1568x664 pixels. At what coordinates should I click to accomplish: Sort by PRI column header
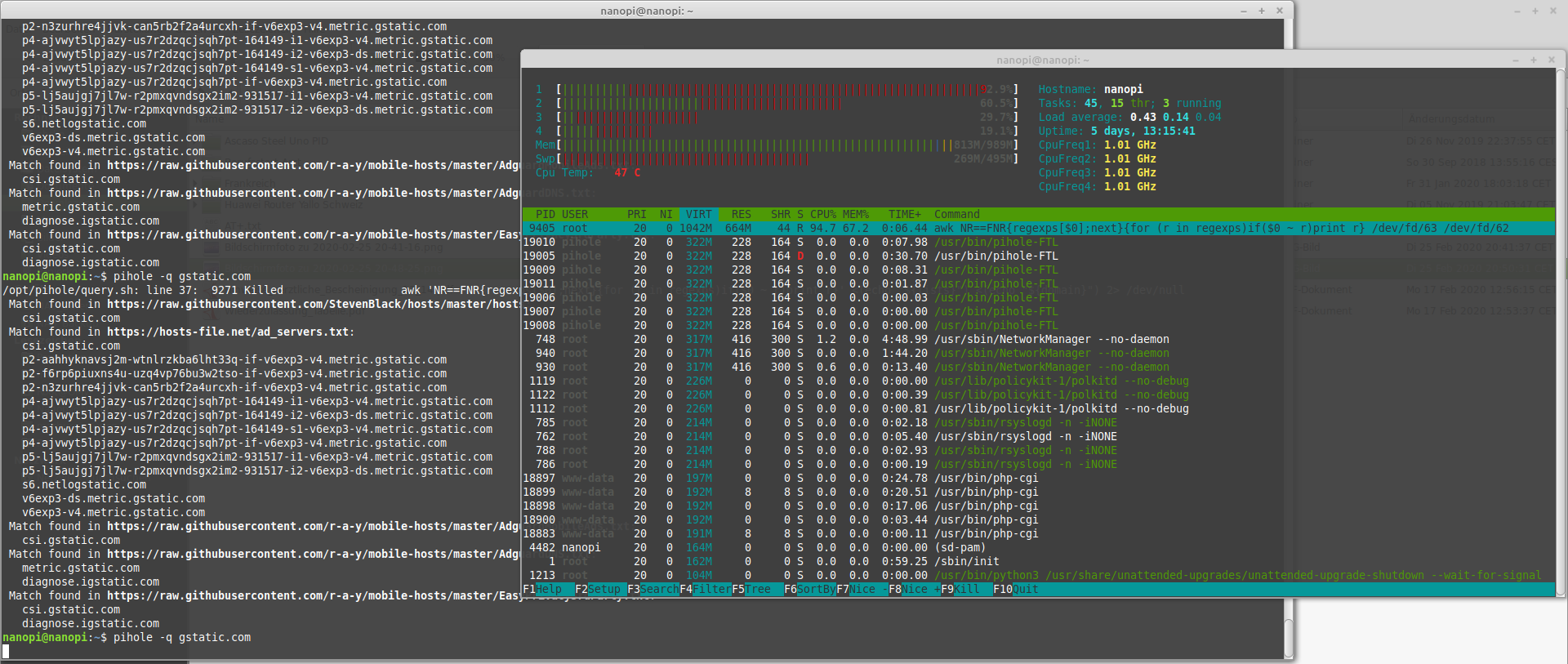(x=637, y=215)
